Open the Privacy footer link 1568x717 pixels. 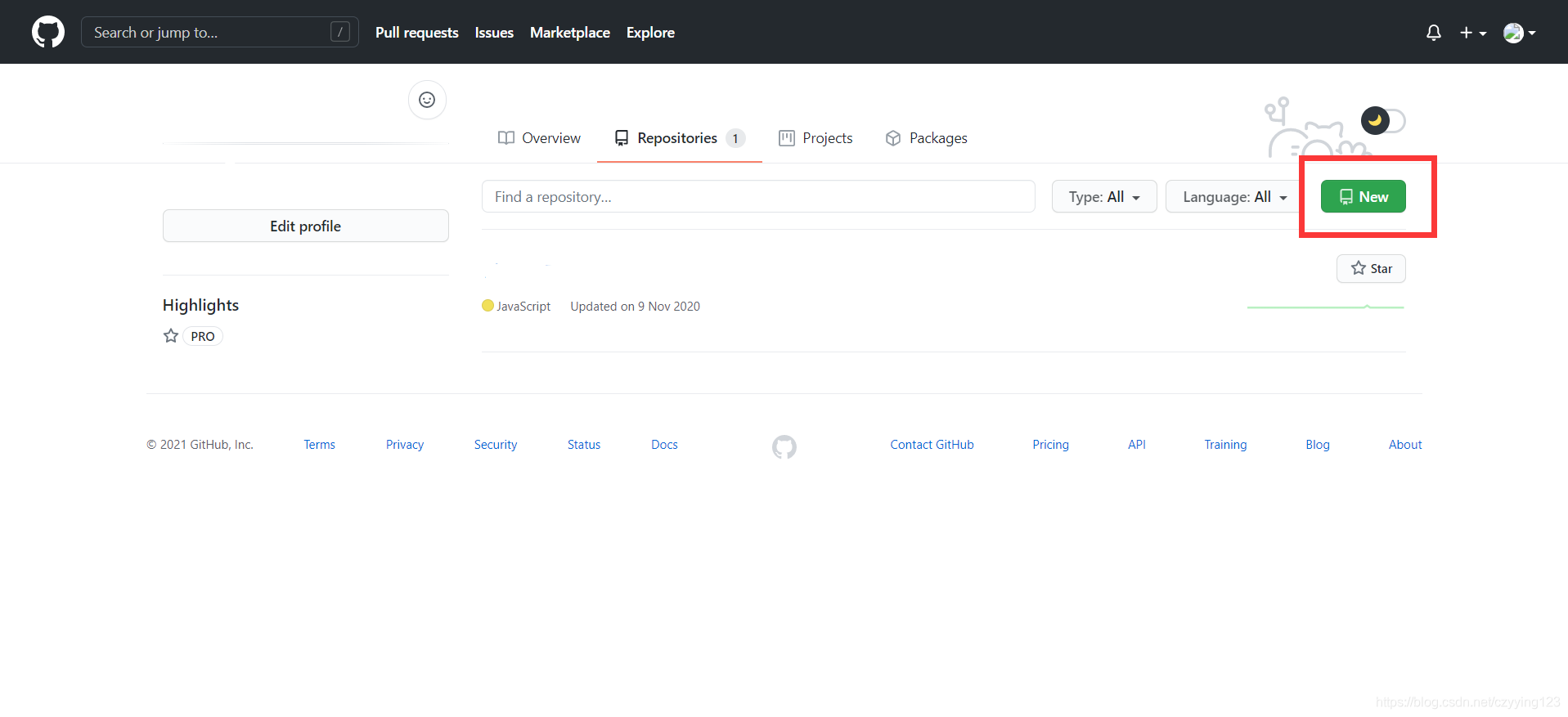coord(405,445)
